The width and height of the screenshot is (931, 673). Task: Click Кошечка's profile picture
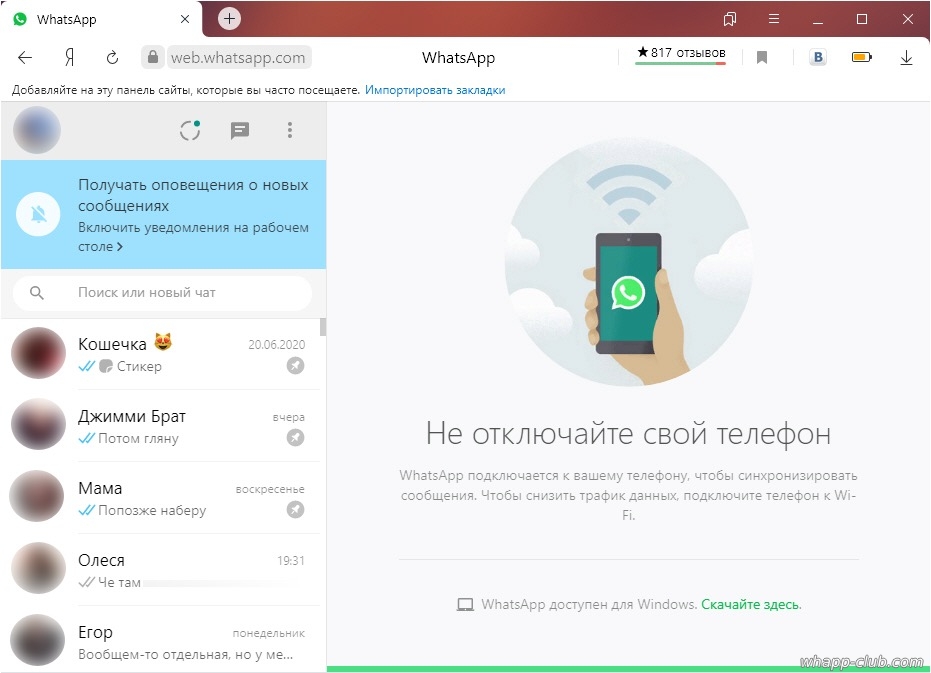click(x=39, y=353)
